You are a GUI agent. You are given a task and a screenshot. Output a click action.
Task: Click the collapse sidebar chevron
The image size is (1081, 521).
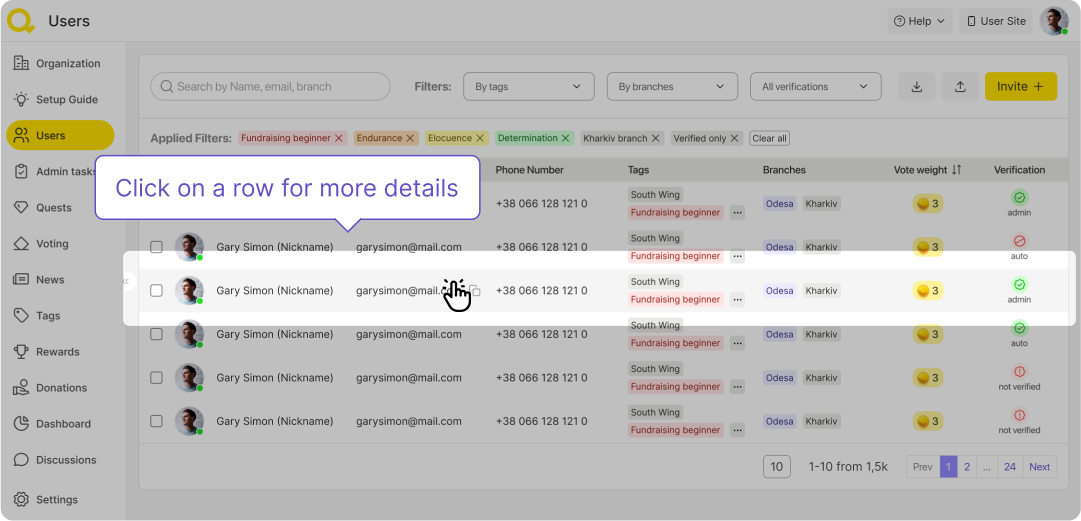pyautogui.click(x=126, y=282)
